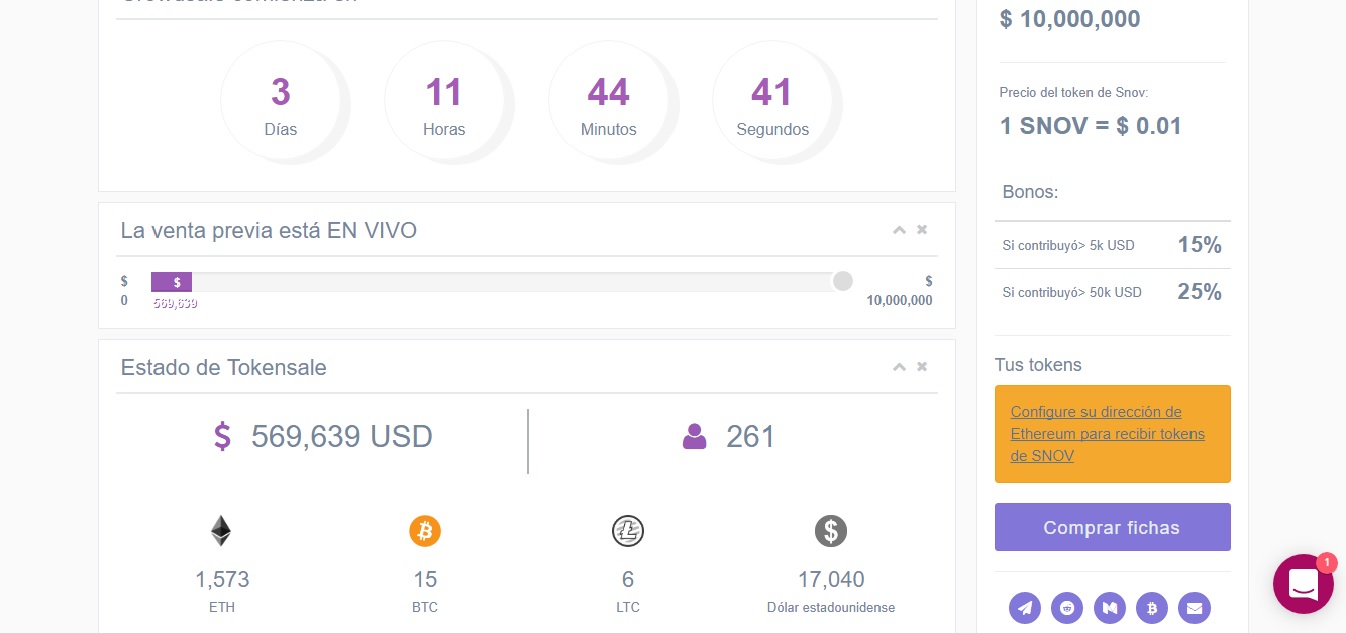Click the presale progress bar end handle
Screen dimensions: 1346x633
click(843, 281)
